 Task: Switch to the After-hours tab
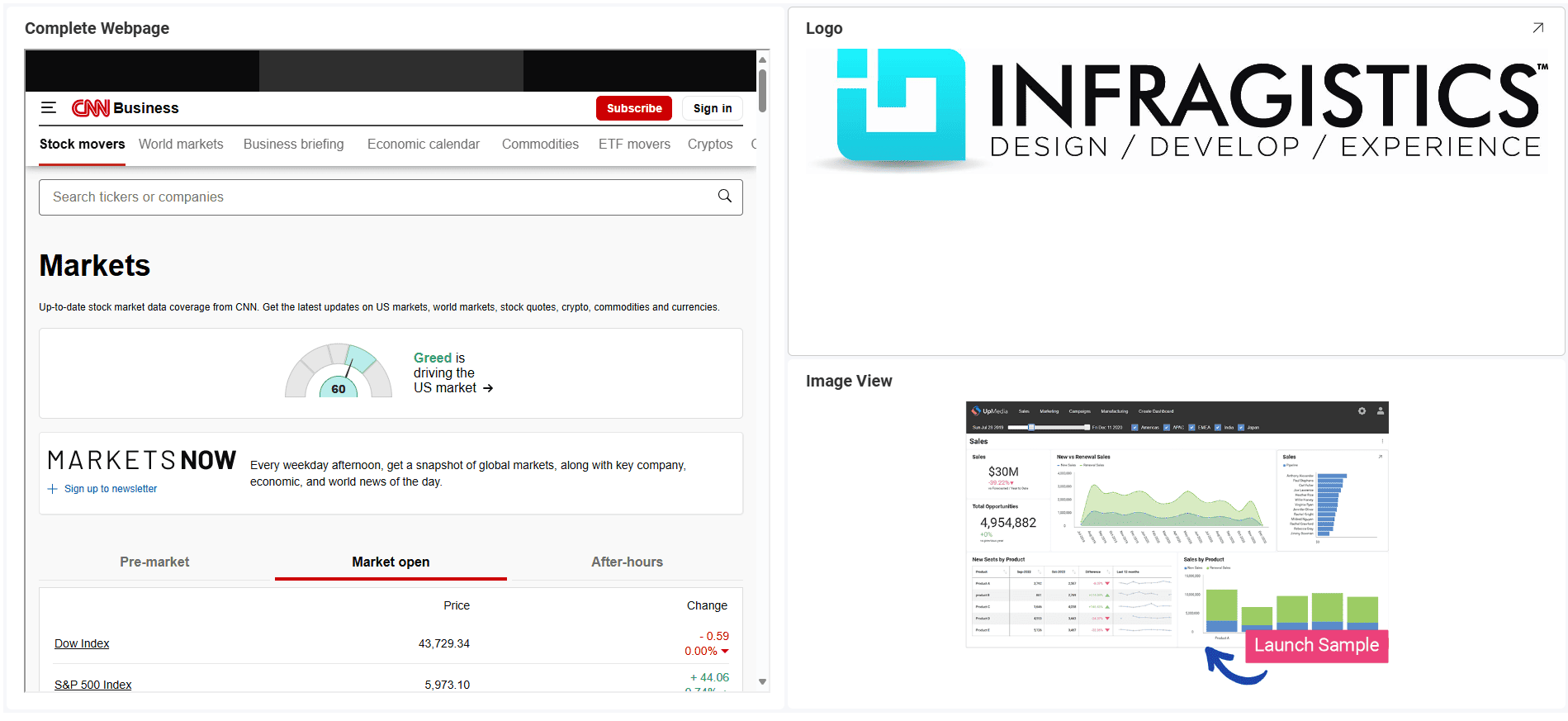(627, 562)
